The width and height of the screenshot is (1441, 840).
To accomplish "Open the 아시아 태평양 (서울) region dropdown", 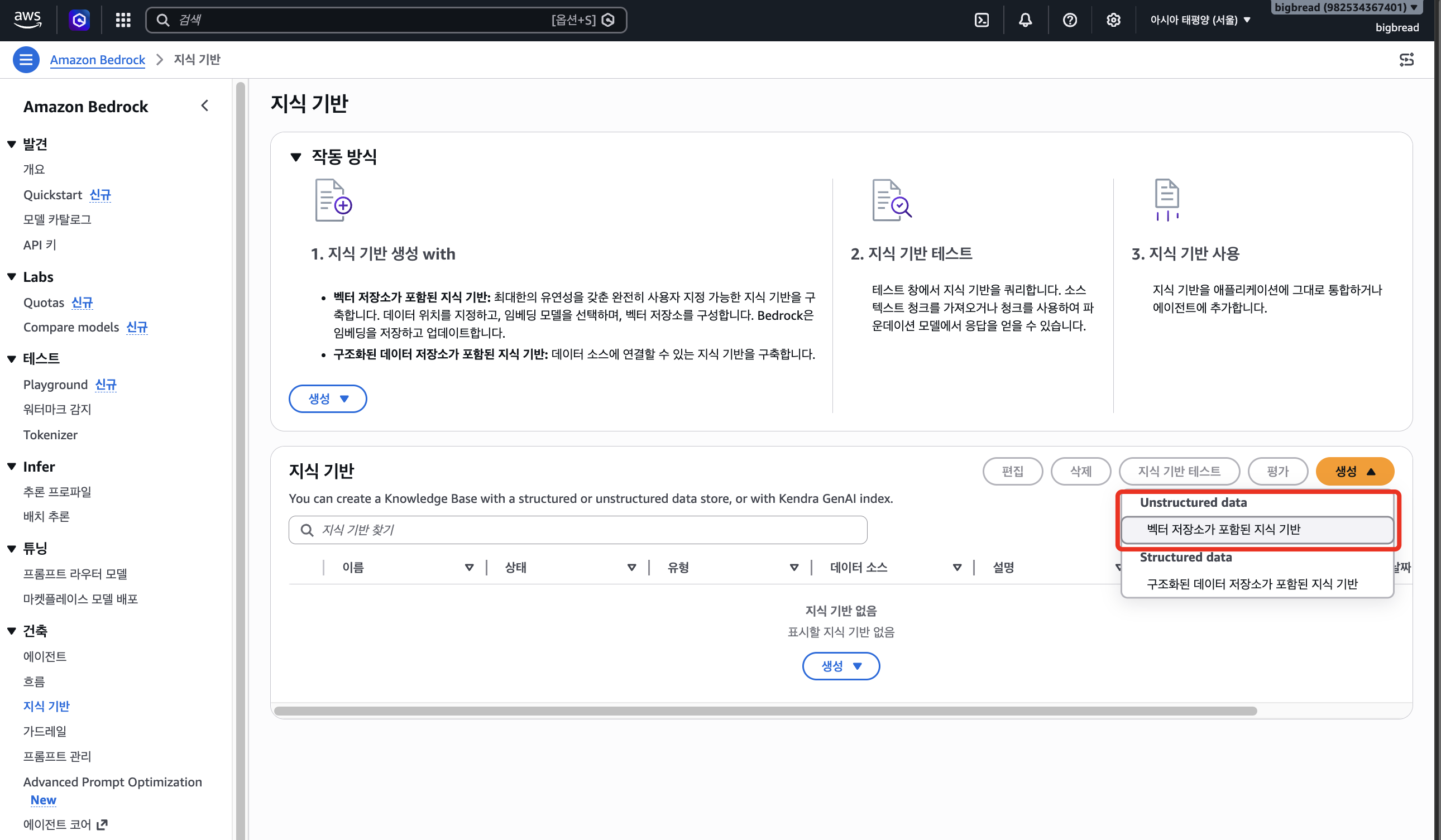I will [1200, 20].
